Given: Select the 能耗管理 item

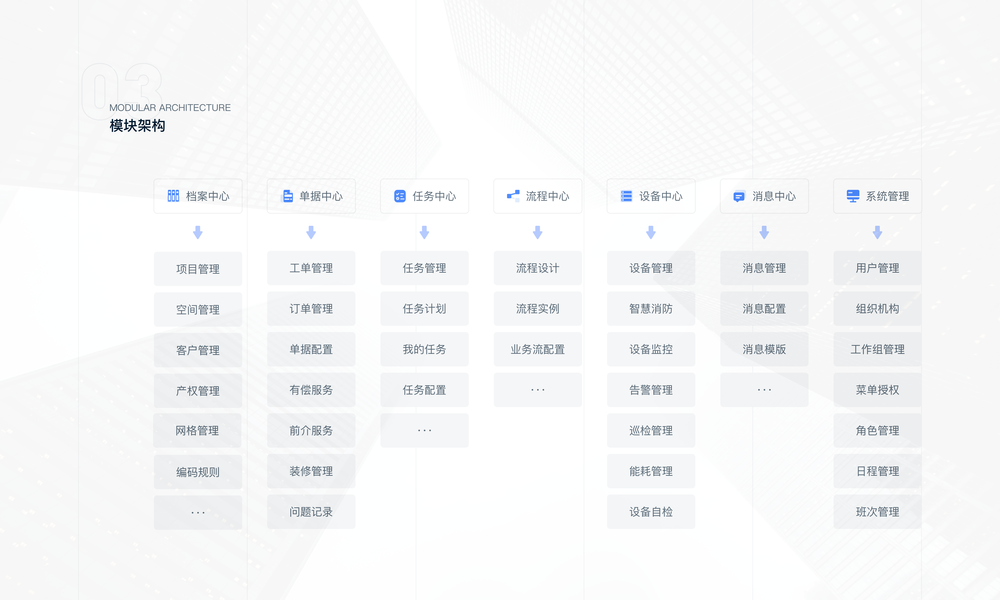Looking at the screenshot, I should [x=651, y=471].
